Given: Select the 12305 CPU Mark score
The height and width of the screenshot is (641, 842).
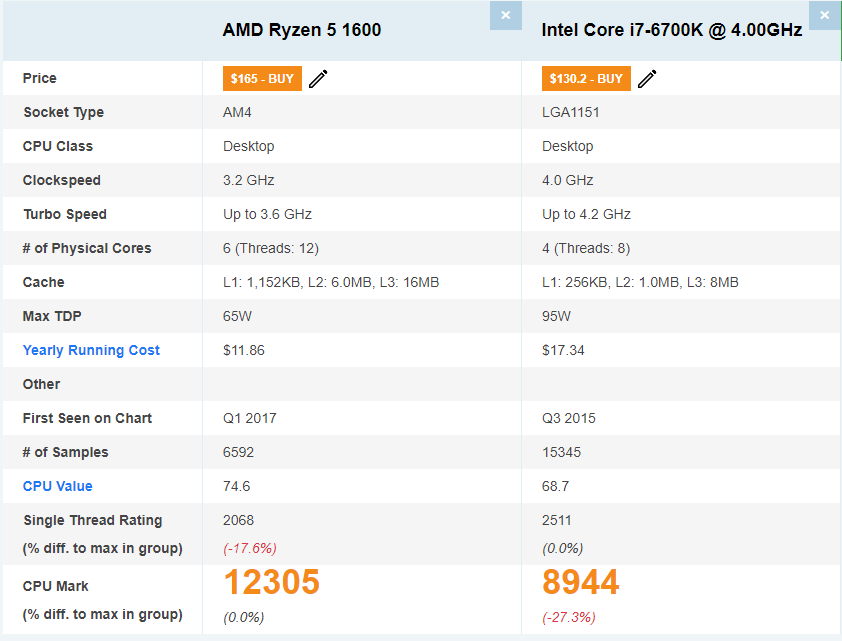Looking at the screenshot, I should (x=271, y=582).
